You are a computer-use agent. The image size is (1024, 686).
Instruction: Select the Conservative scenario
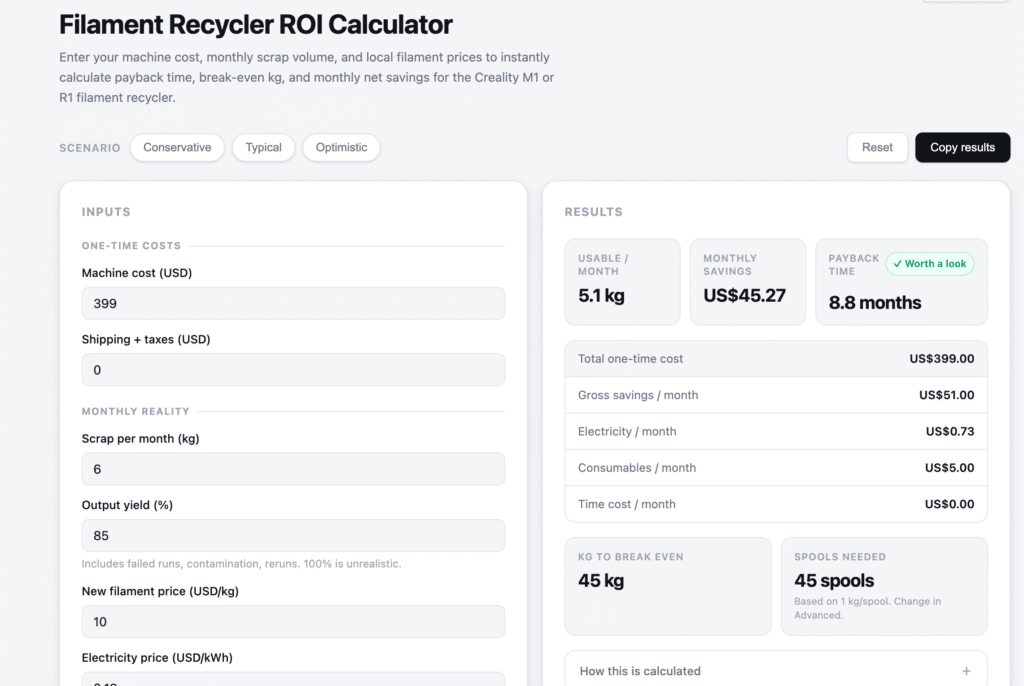(176, 147)
